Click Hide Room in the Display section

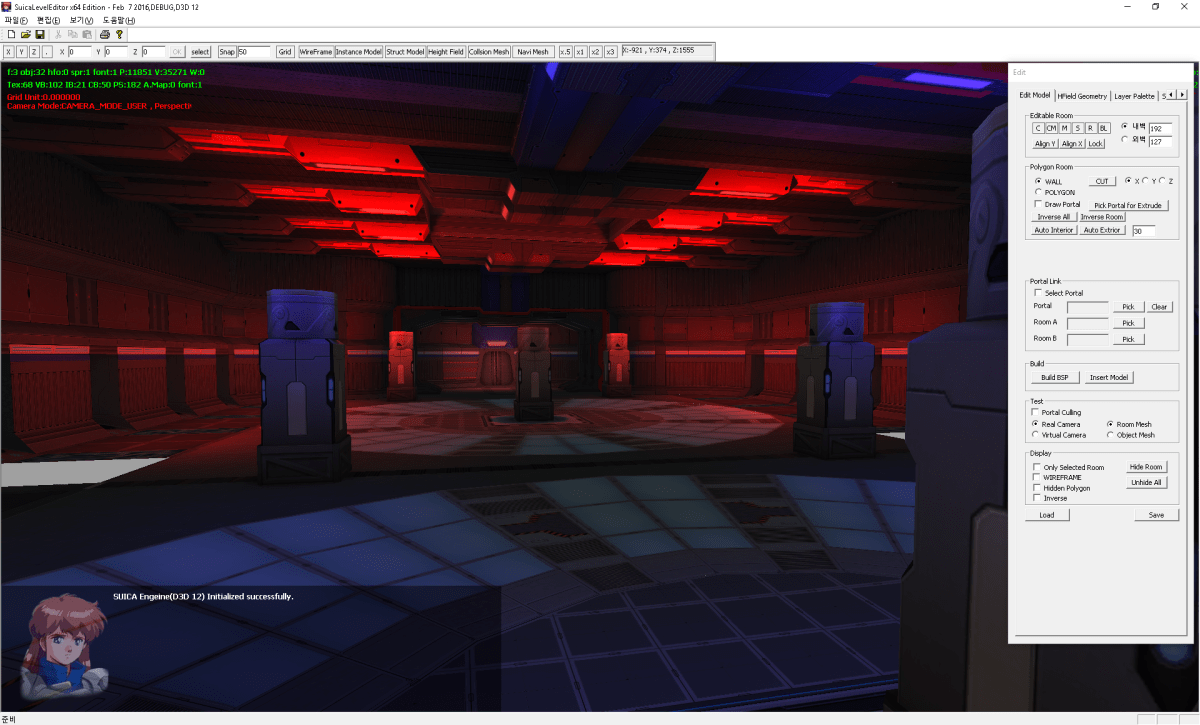tap(1146, 466)
